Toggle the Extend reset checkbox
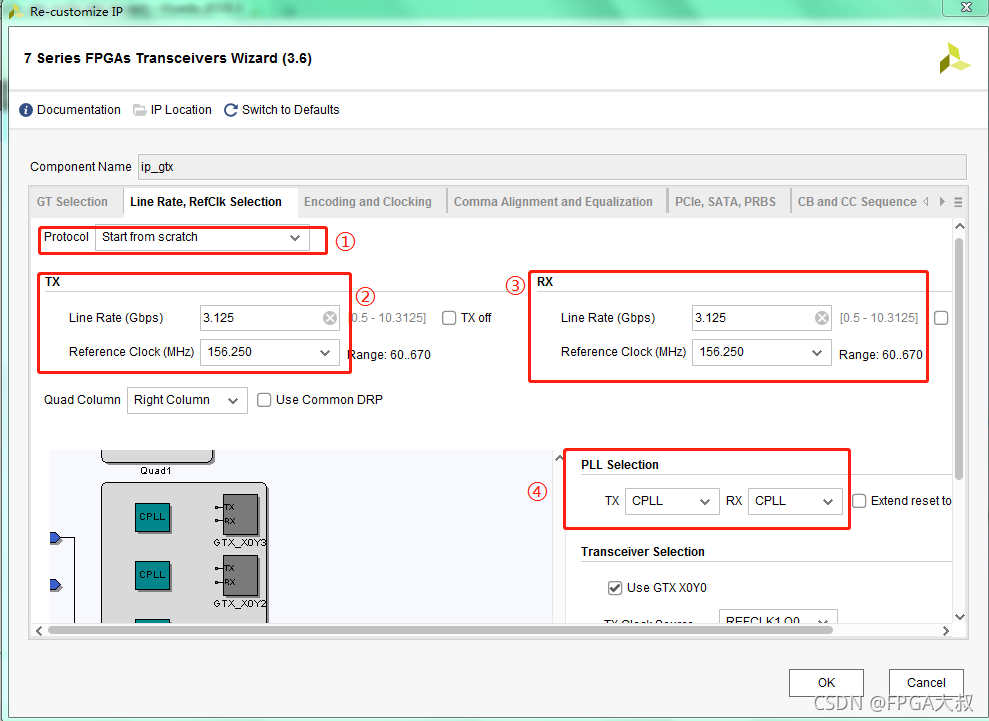The height and width of the screenshot is (721, 989). point(859,501)
